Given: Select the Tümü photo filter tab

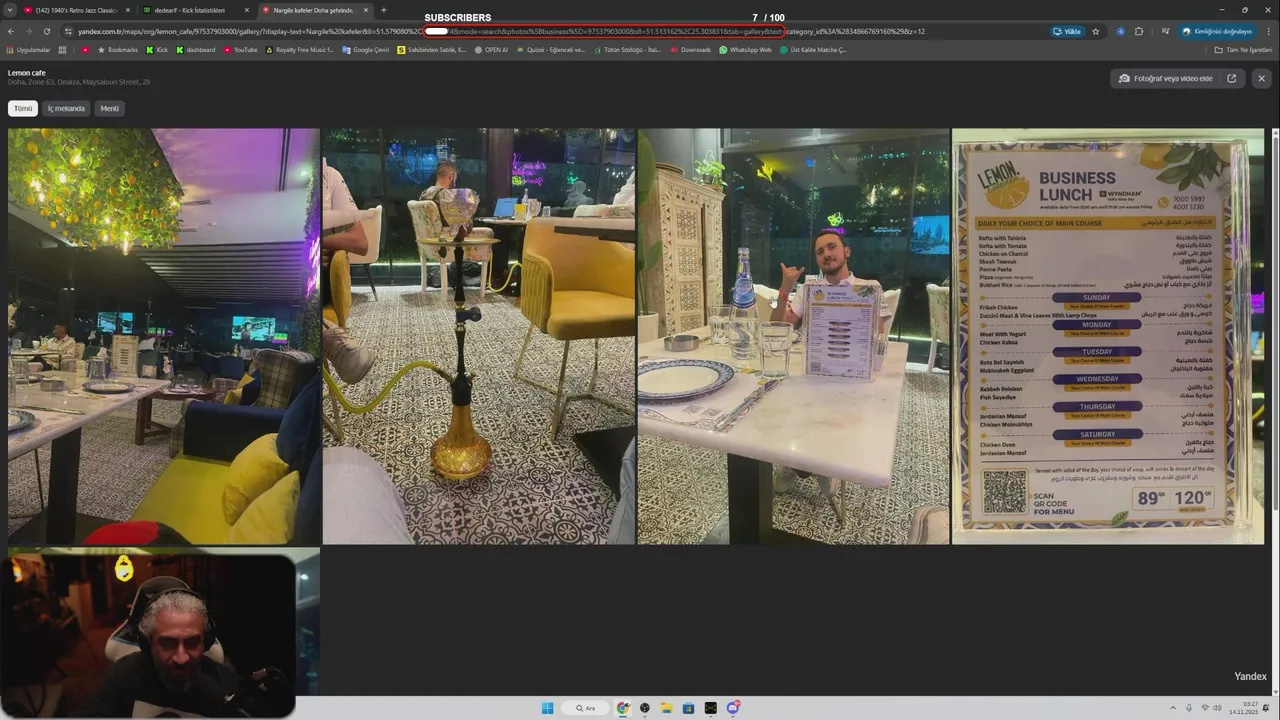Looking at the screenshot, I should (22, 108).
